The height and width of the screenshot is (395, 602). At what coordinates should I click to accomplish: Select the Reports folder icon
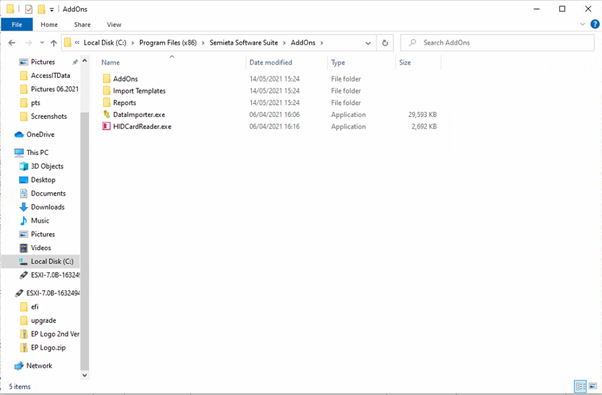point(106,102)
